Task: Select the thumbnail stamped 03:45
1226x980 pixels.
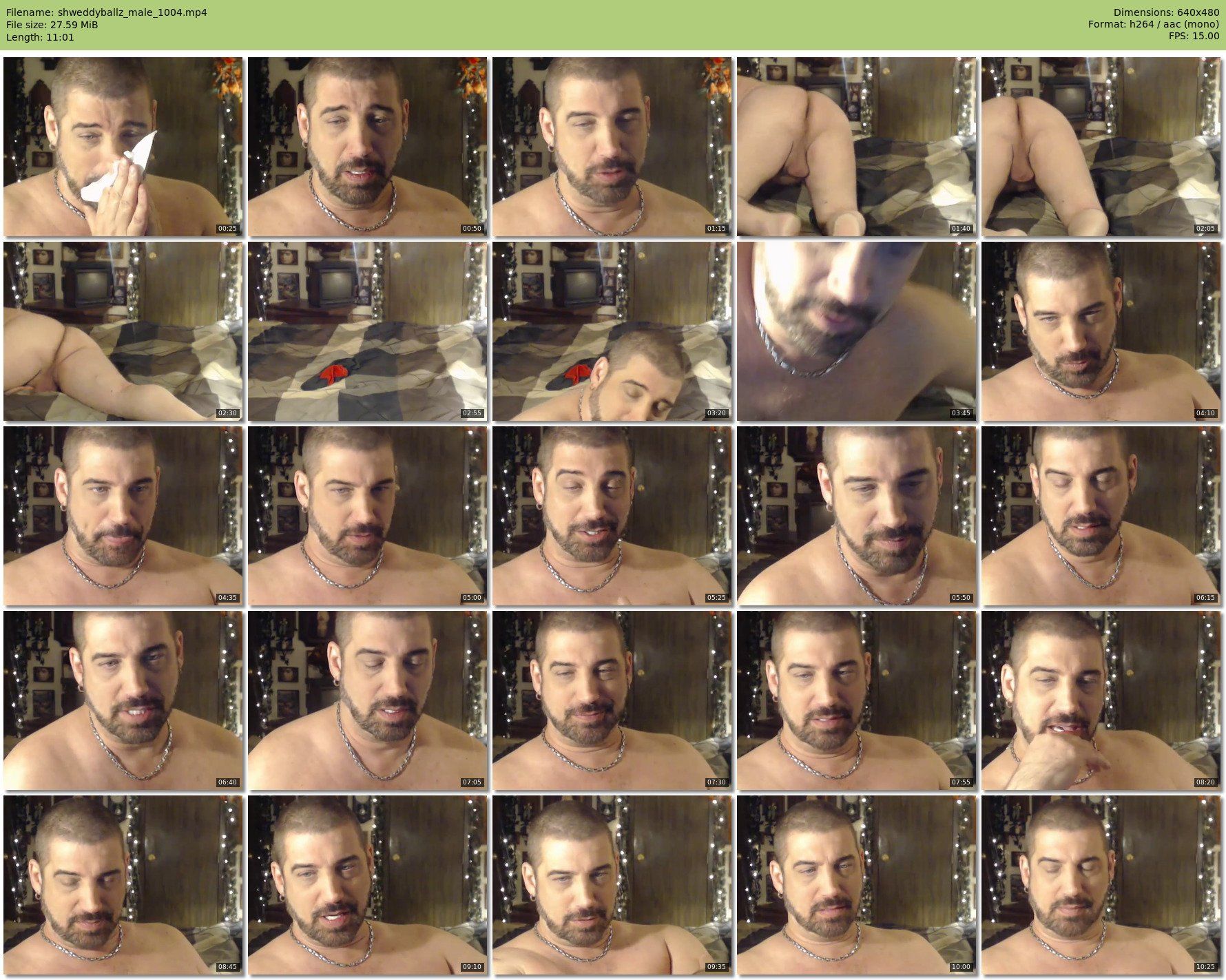Action: (x=856, y=331)
